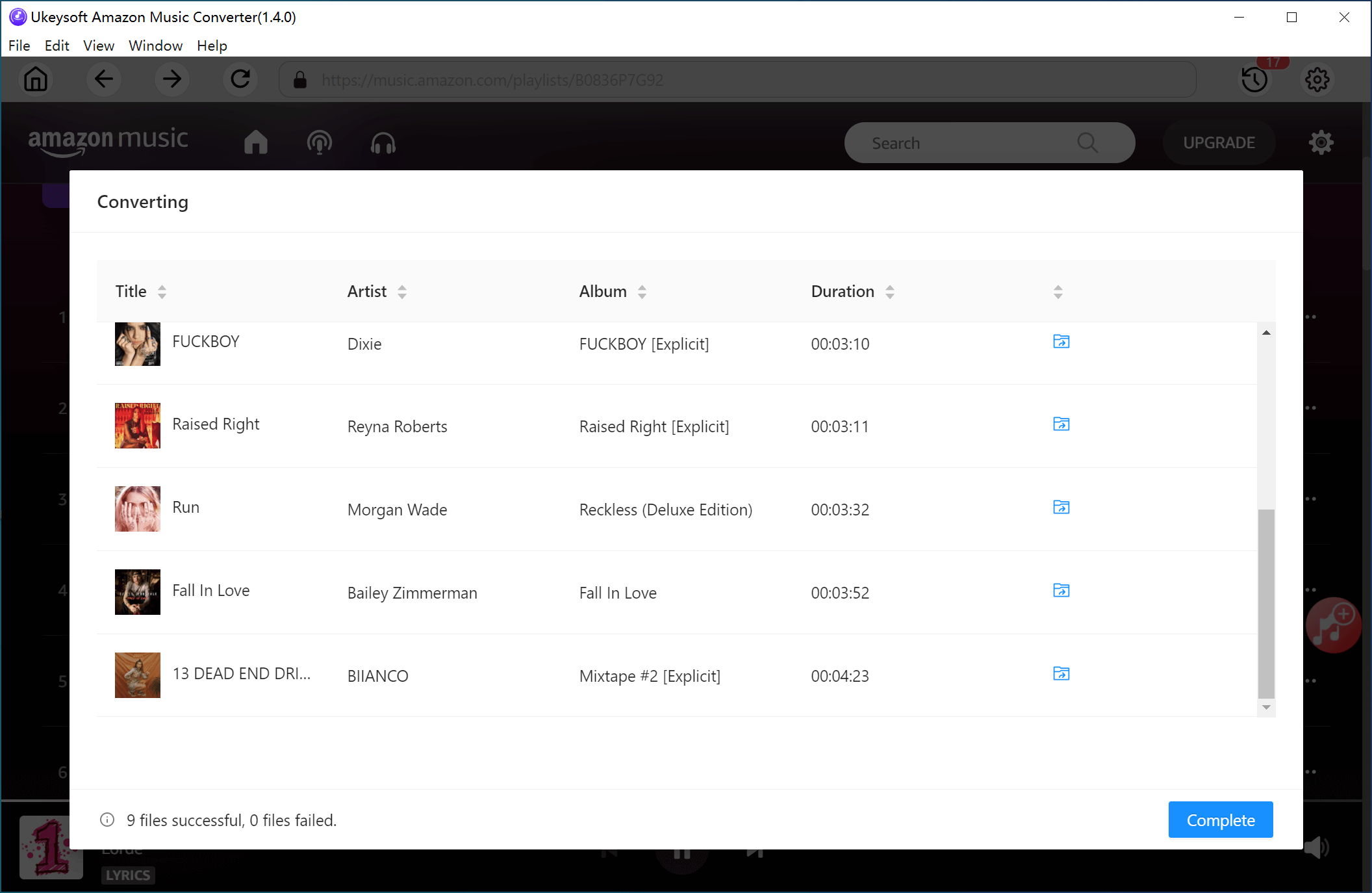This screenshot has height=893, width=1372.
Task: Click the Complete button
Action: pyautogui.click(x=1221, y=820)
